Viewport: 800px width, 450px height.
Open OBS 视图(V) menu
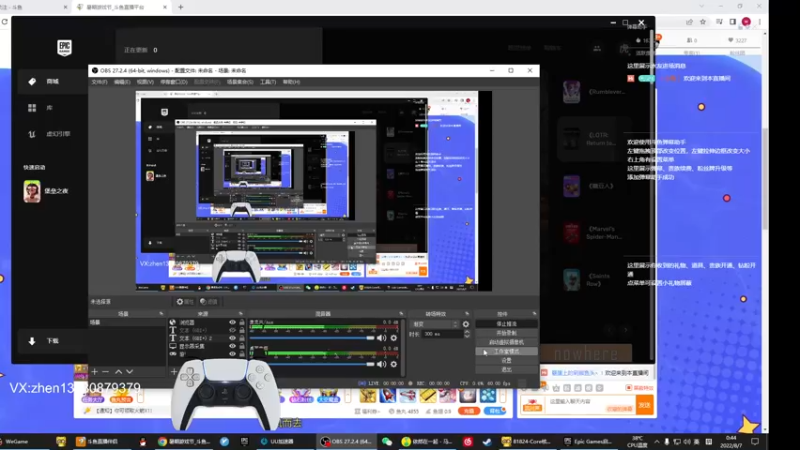(145, 82)
